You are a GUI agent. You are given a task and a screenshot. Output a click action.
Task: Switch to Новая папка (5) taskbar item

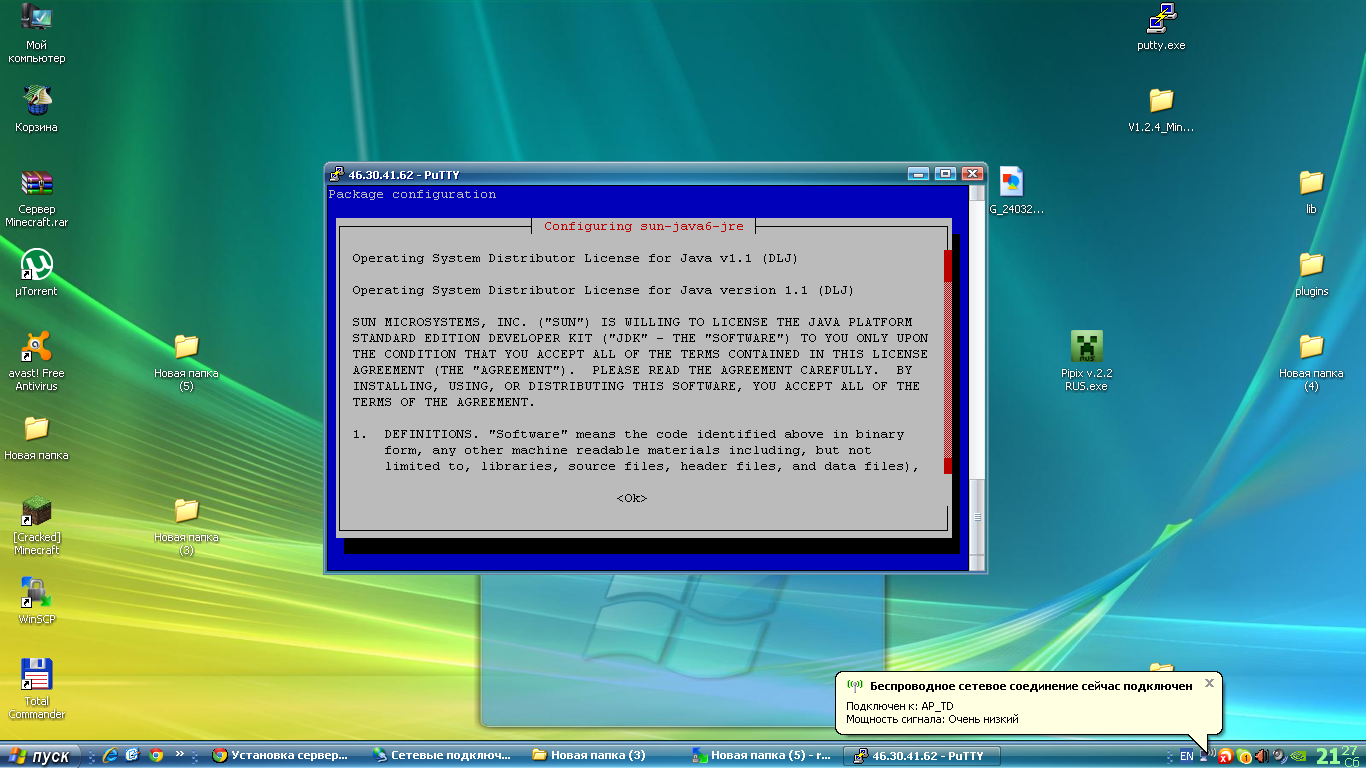tap(762, 755)
